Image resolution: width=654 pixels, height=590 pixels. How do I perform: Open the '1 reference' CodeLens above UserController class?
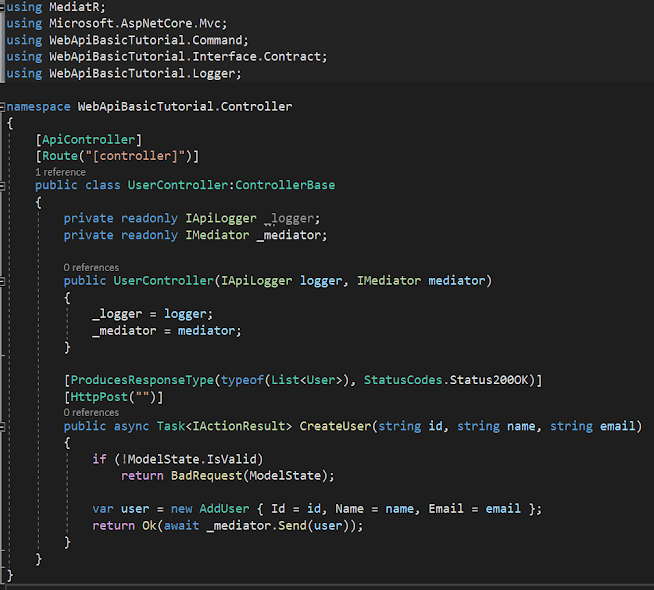tap(60, 172)
